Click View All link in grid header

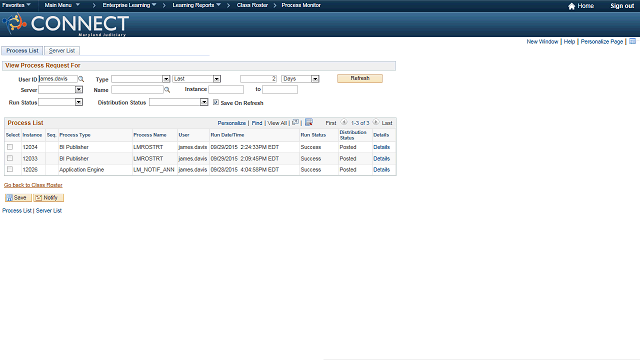[277, 123]
